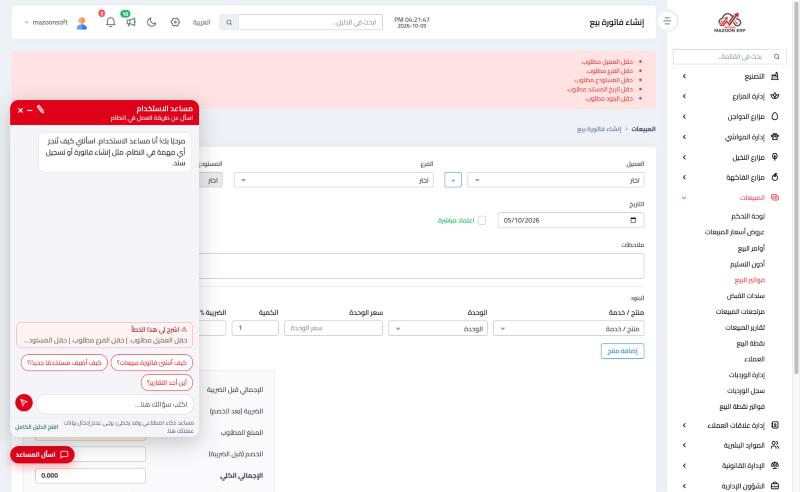Click أين أجد التقارير suggestion chip
The height and width of the screenshot is (492, 800).
pyautogui.click(x=166, y=382)
